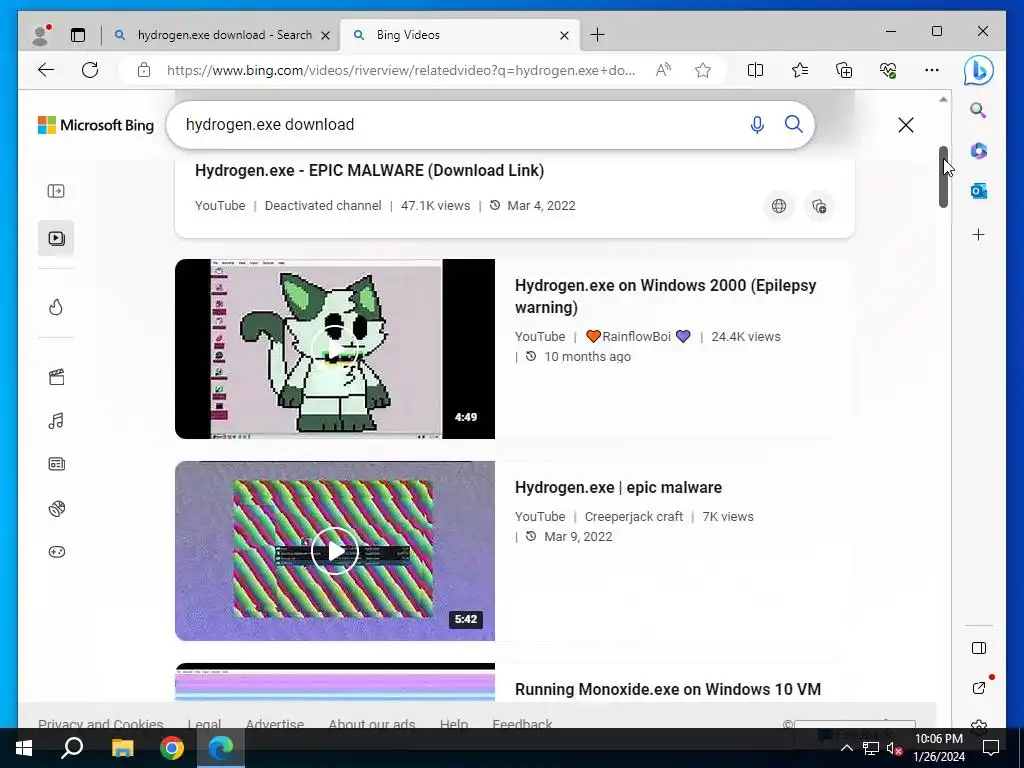Open Collections icon in toolbar
Image resolution: width=1024 pixels, height=768 pixels.
pos(844,71)
